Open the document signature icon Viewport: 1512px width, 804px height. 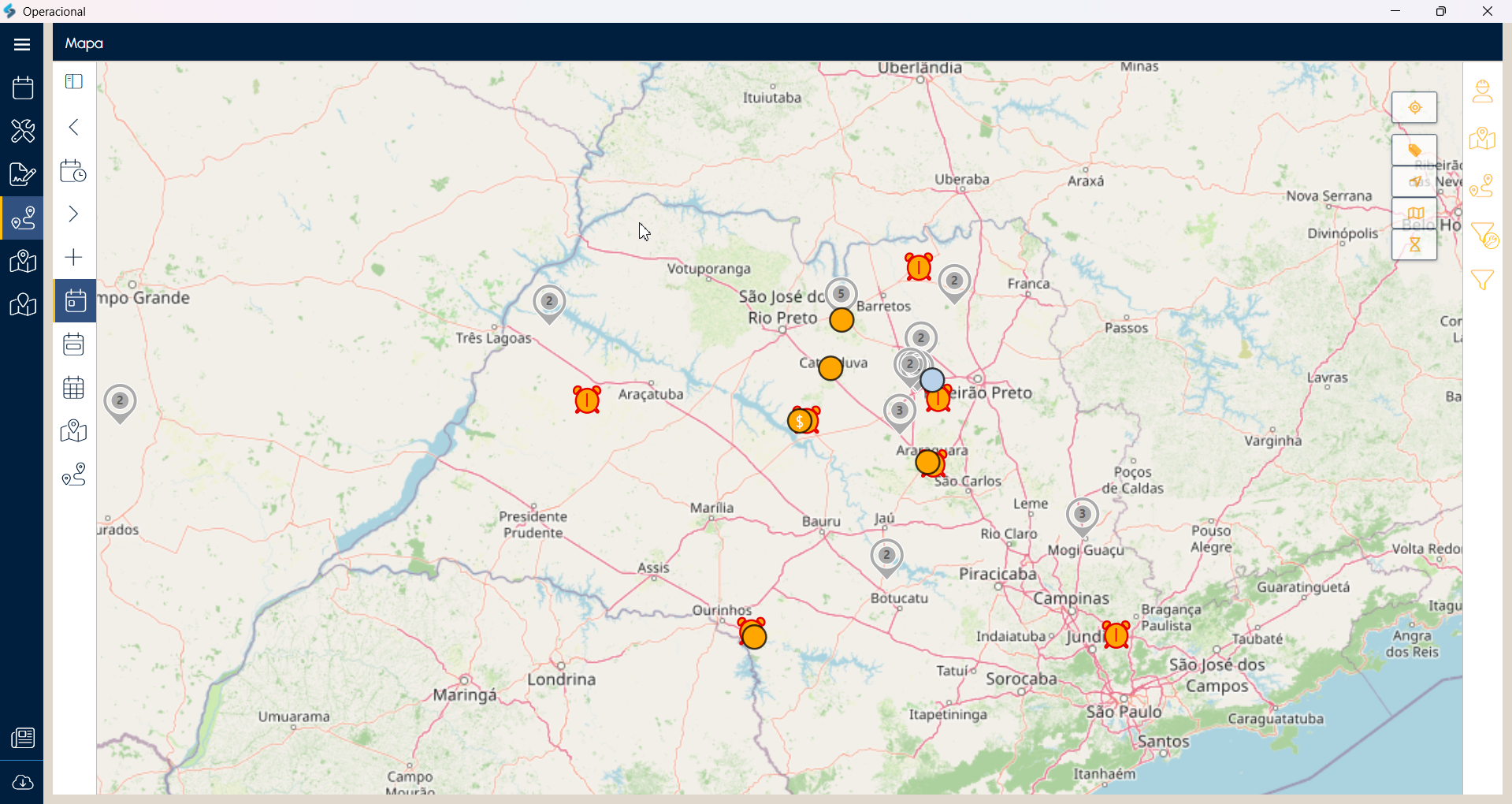tap(22, 174)
